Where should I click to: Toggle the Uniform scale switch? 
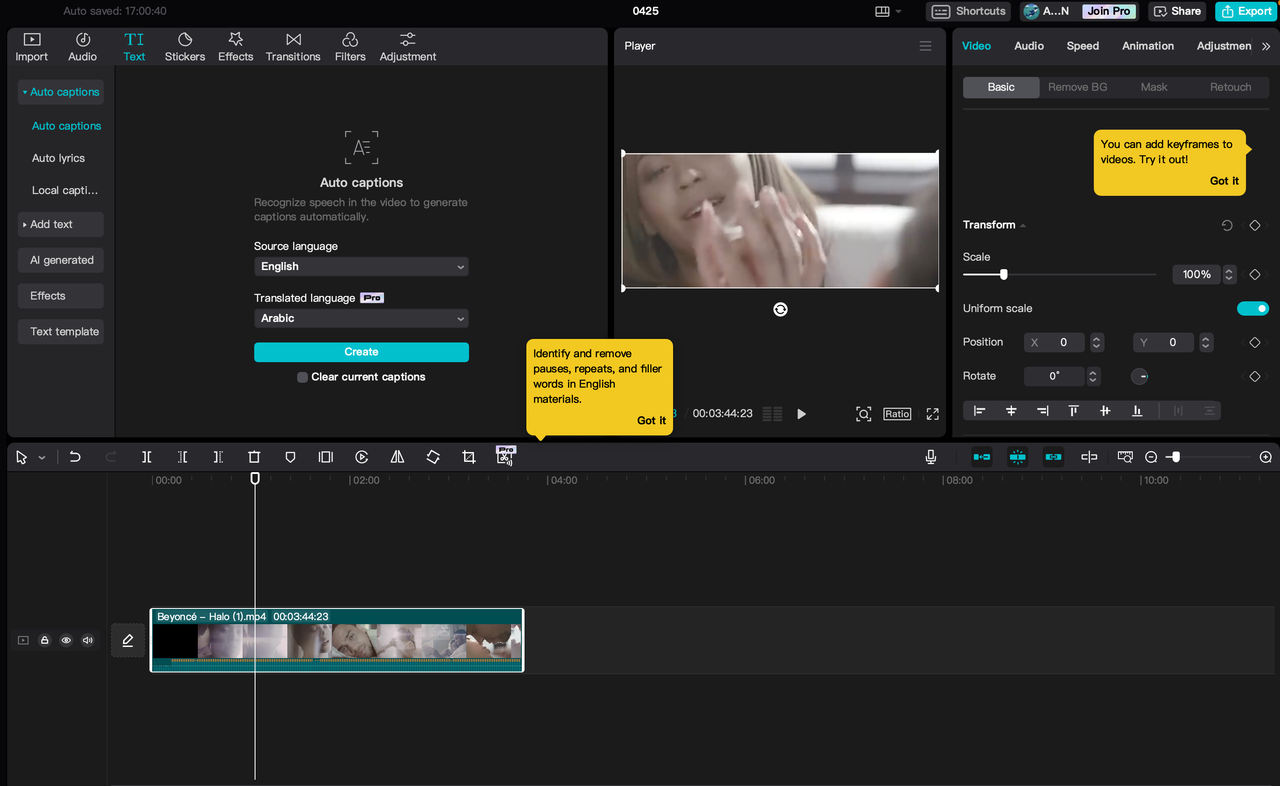1252,308
